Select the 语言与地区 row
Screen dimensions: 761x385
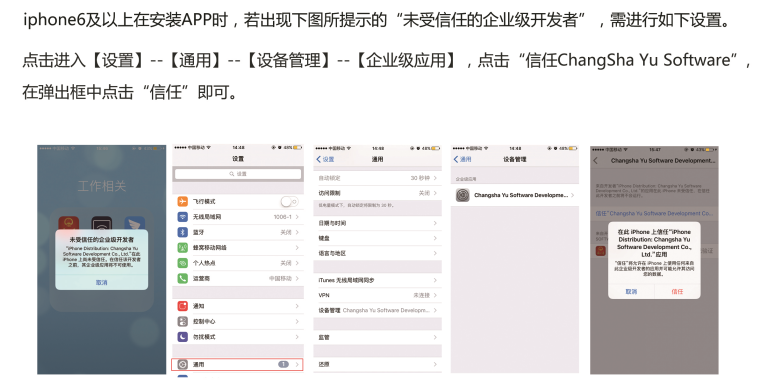pos(378,253)
